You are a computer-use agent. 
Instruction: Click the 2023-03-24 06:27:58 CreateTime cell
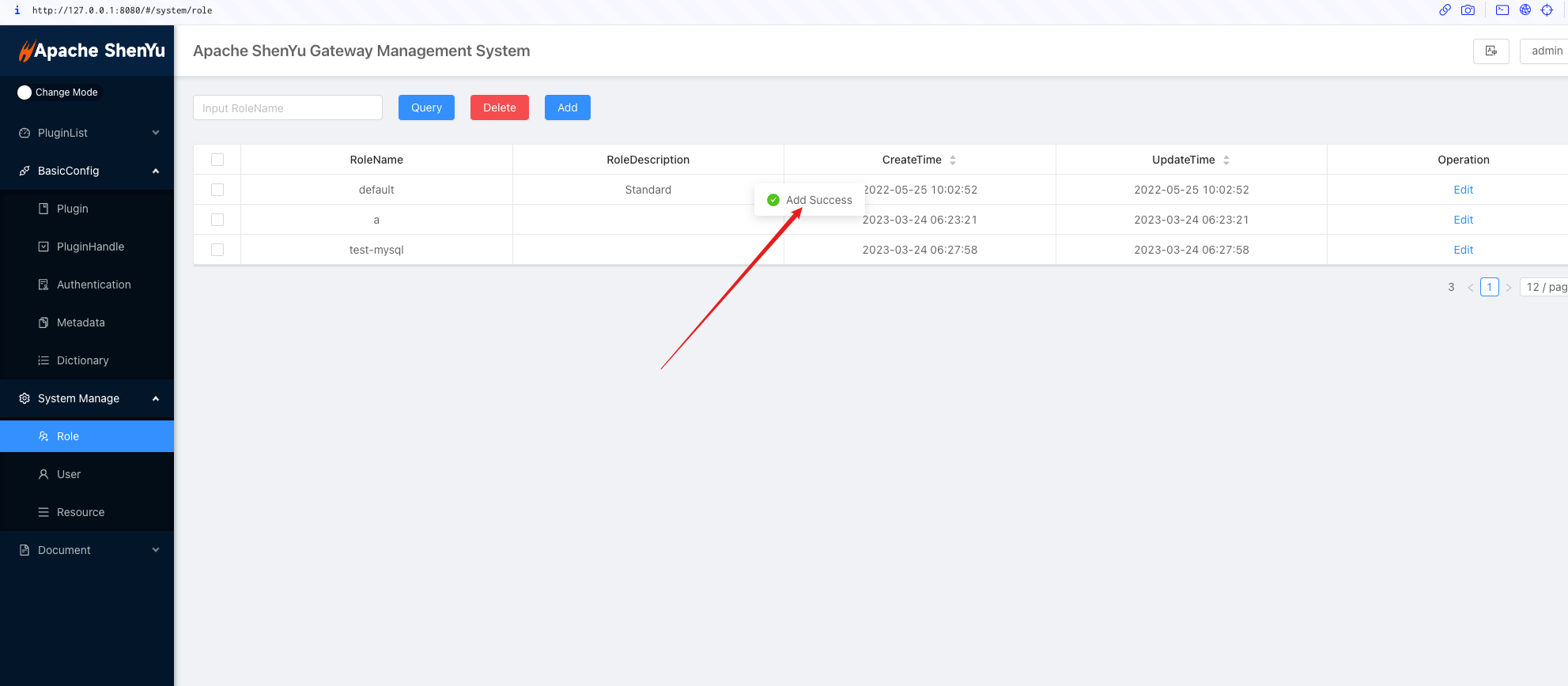click(920, 250)
